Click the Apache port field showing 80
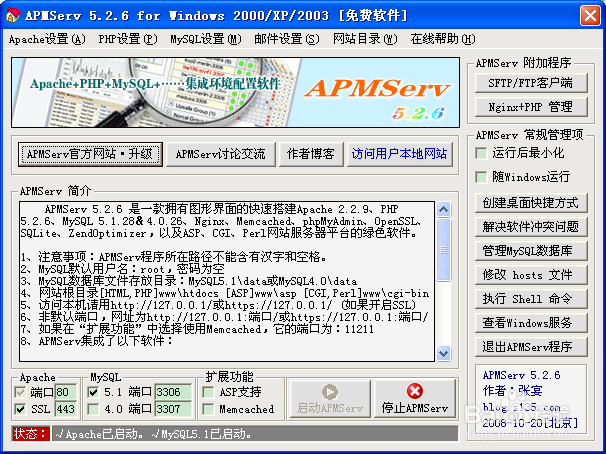606x454 pixels. (66, 392)
